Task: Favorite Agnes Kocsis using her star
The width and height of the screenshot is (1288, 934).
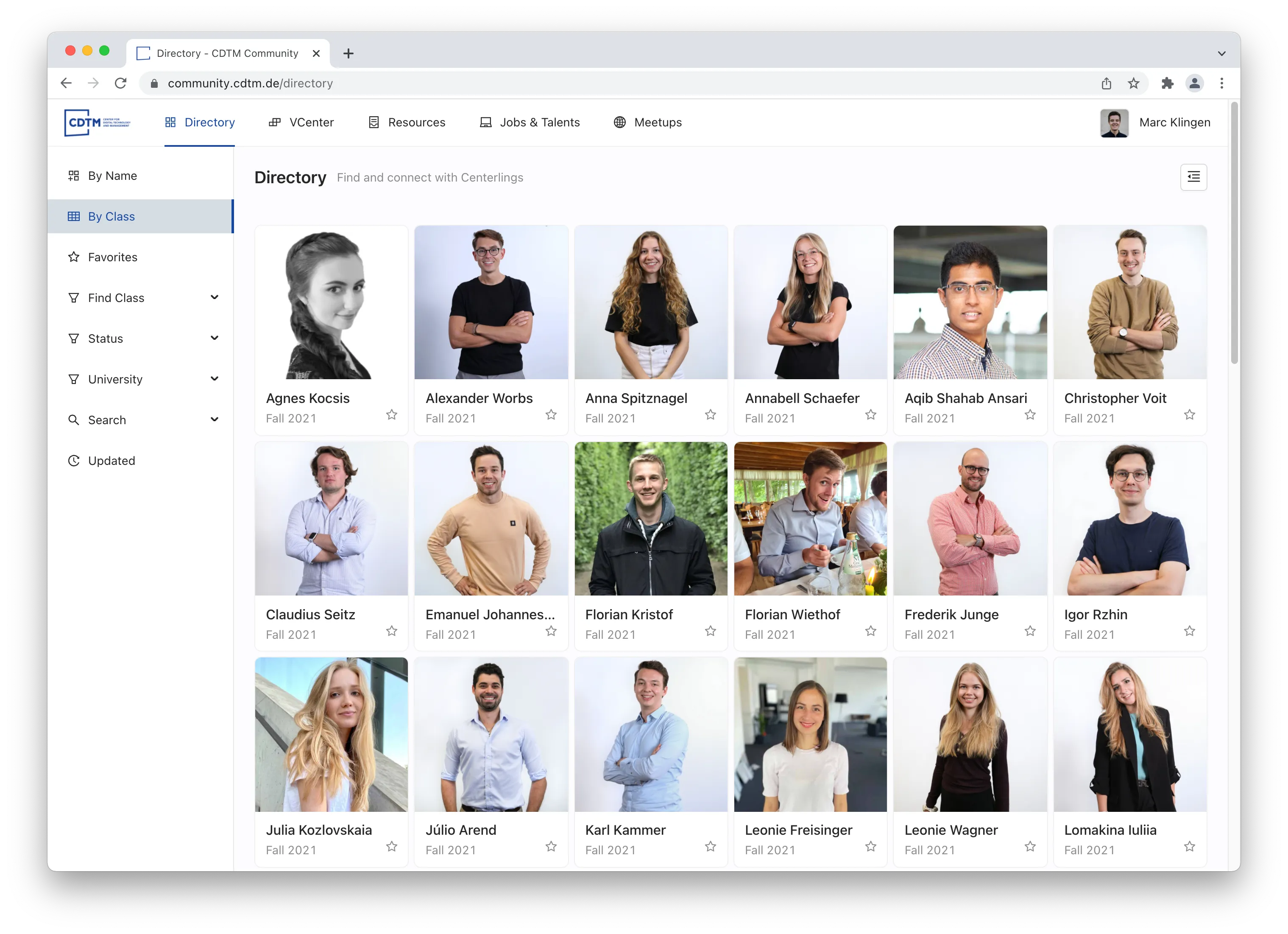Action: click(391, 415)
